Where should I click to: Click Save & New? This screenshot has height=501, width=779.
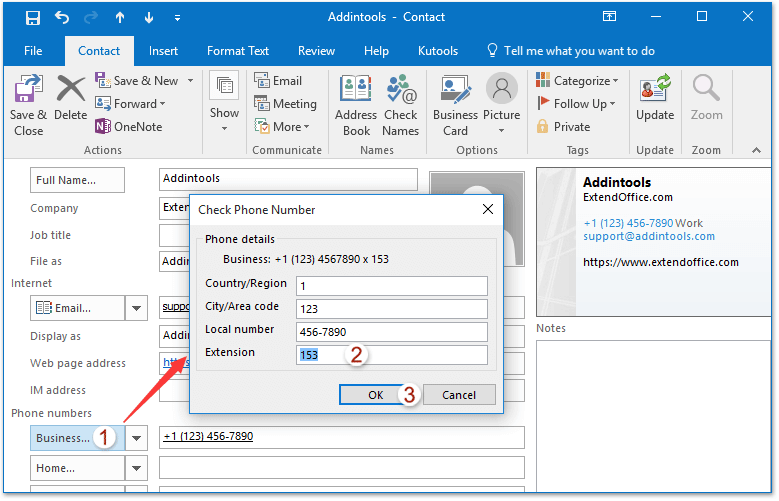click(x=137, y=81)
